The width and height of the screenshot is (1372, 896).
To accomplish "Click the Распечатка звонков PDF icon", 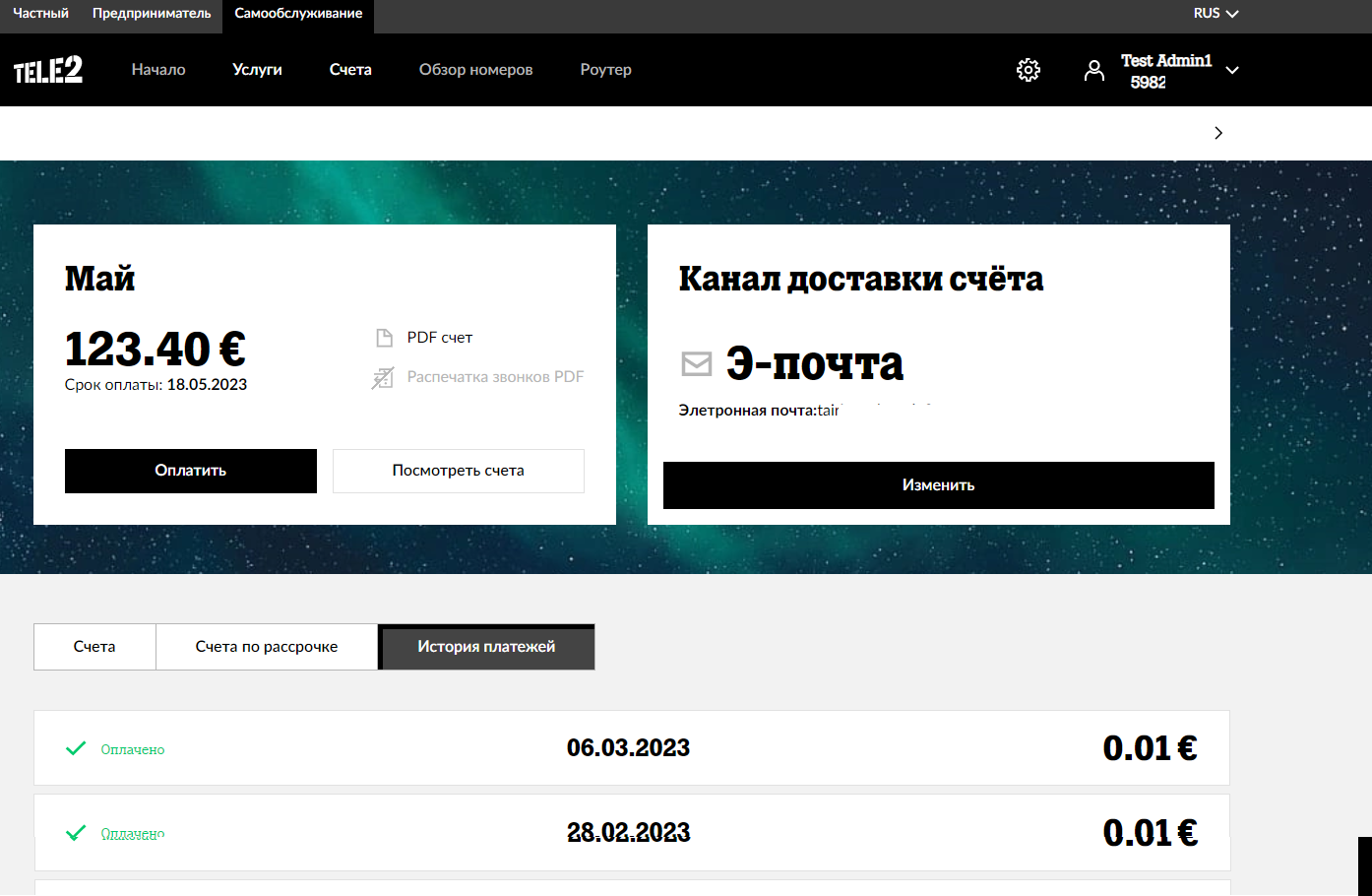I will (x=383, y=377).
